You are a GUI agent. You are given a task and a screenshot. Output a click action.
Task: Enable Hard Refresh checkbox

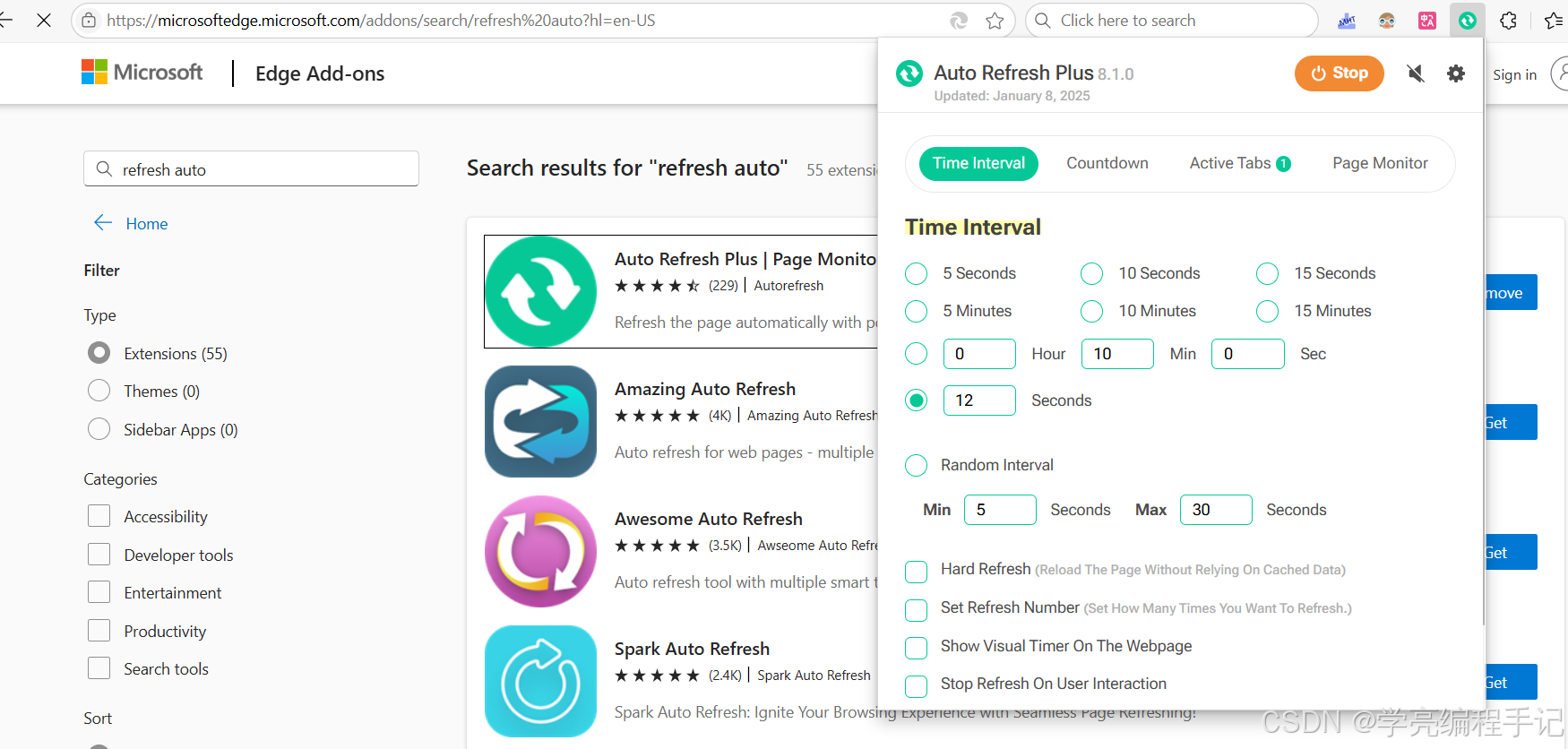(916, 572)
